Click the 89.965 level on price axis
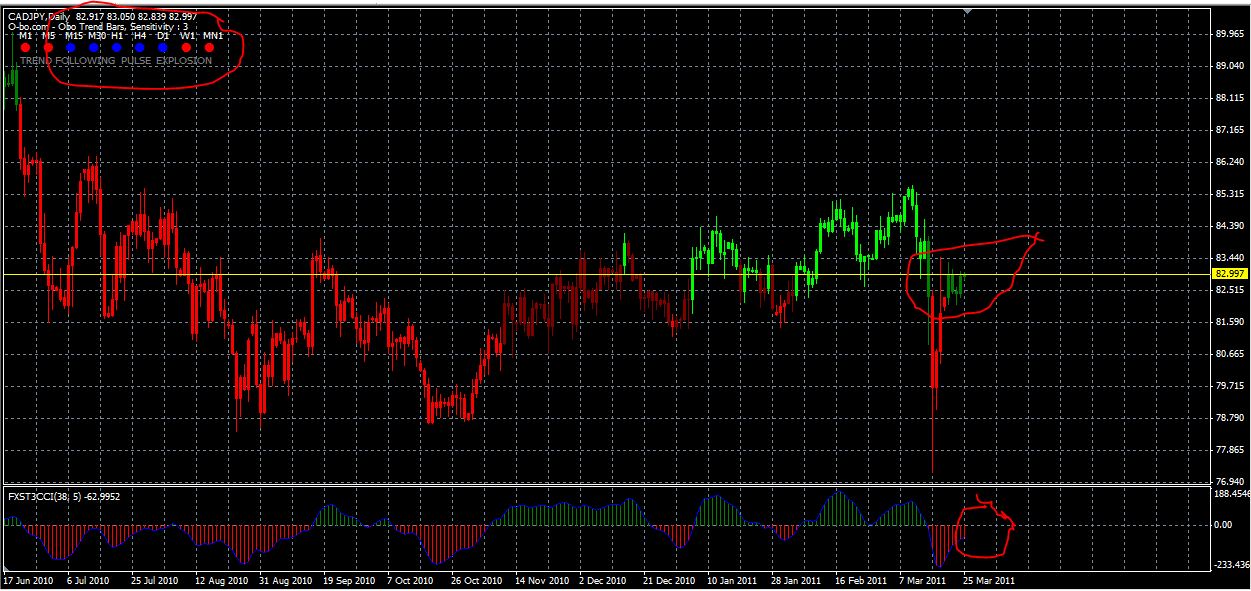 pos(1229,34)
